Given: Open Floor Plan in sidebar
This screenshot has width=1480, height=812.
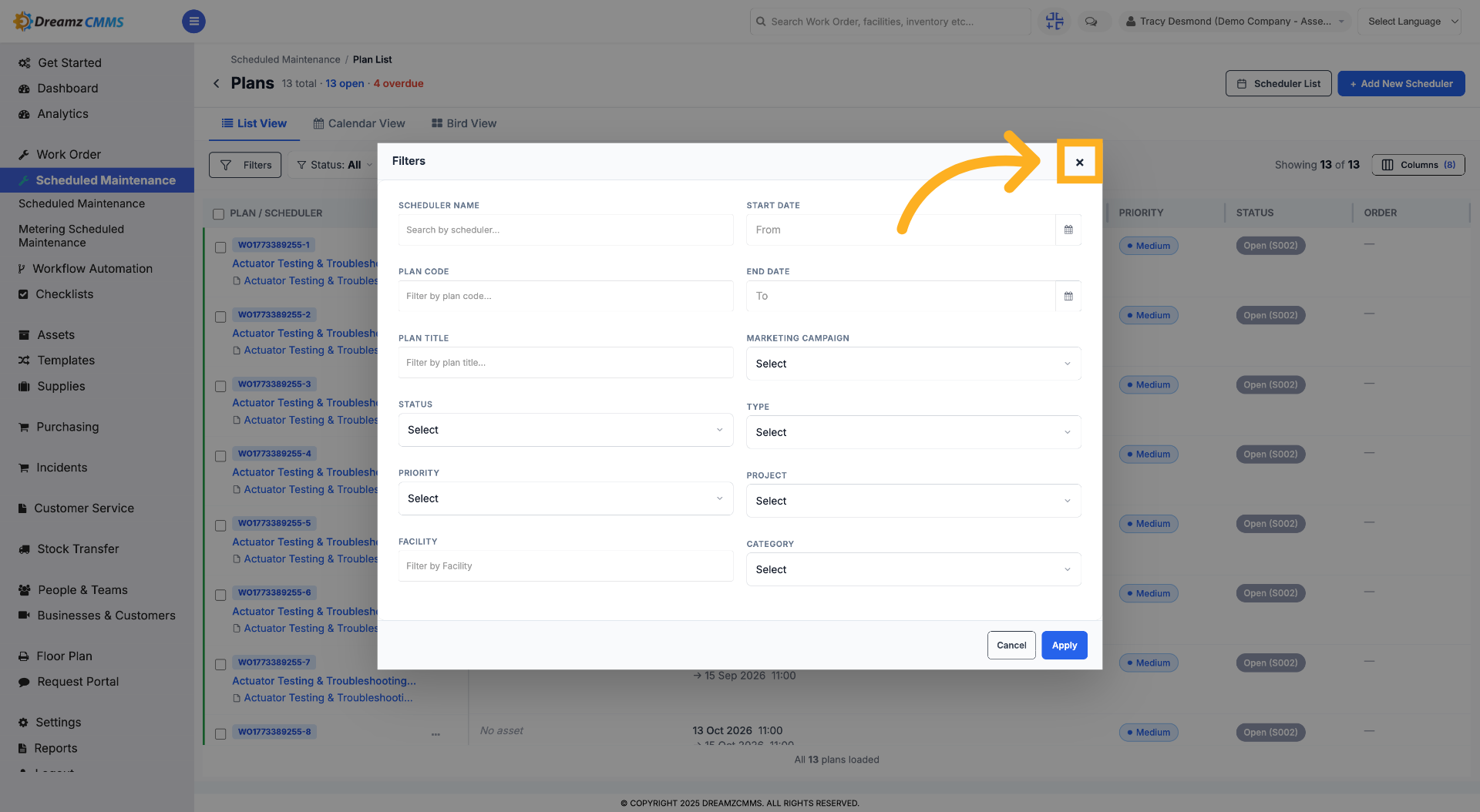Looking at the screenshot, I should 65,656.
